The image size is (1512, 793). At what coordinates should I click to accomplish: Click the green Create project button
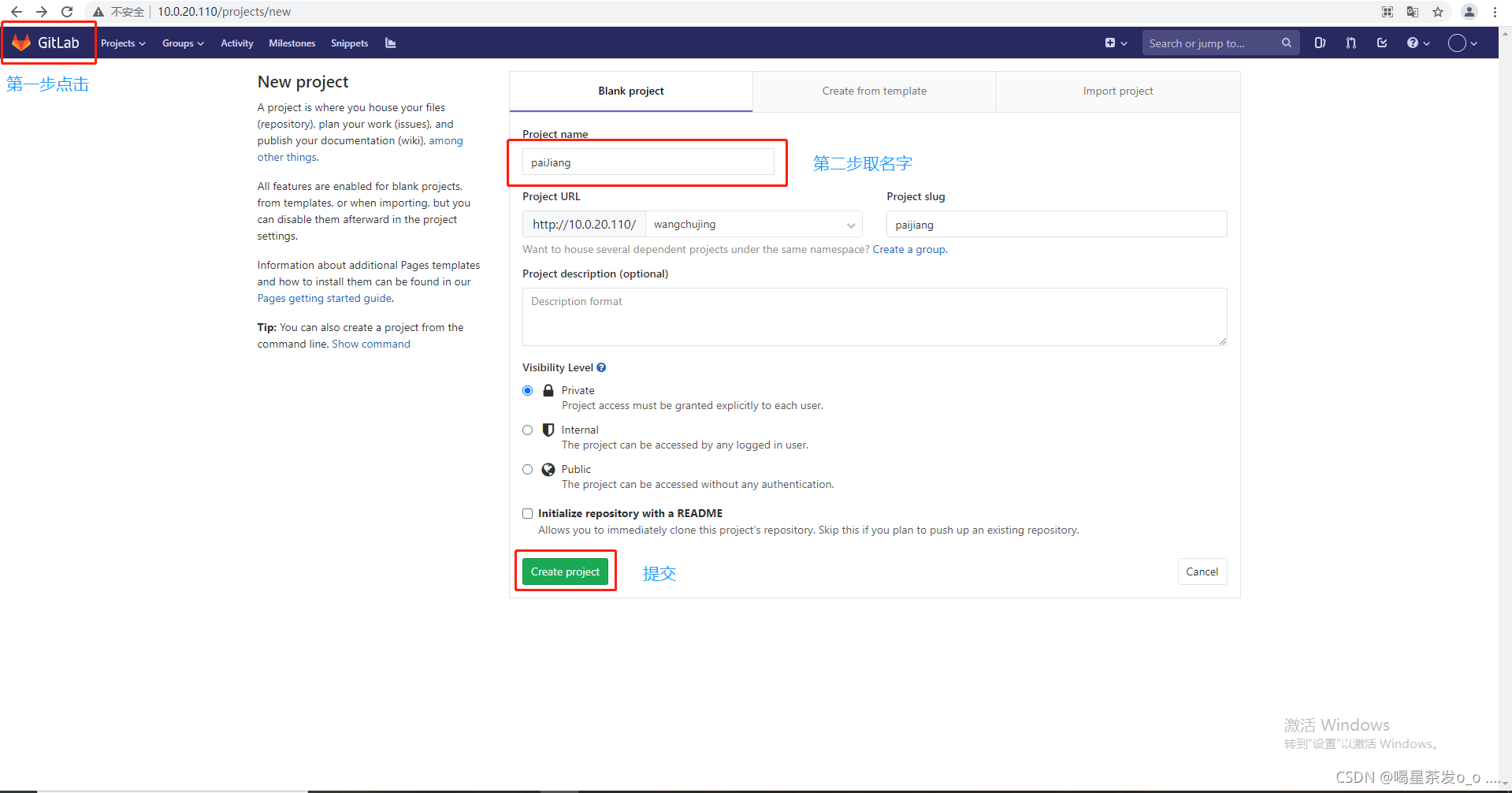pyautogui.click(x=565, y=571)
